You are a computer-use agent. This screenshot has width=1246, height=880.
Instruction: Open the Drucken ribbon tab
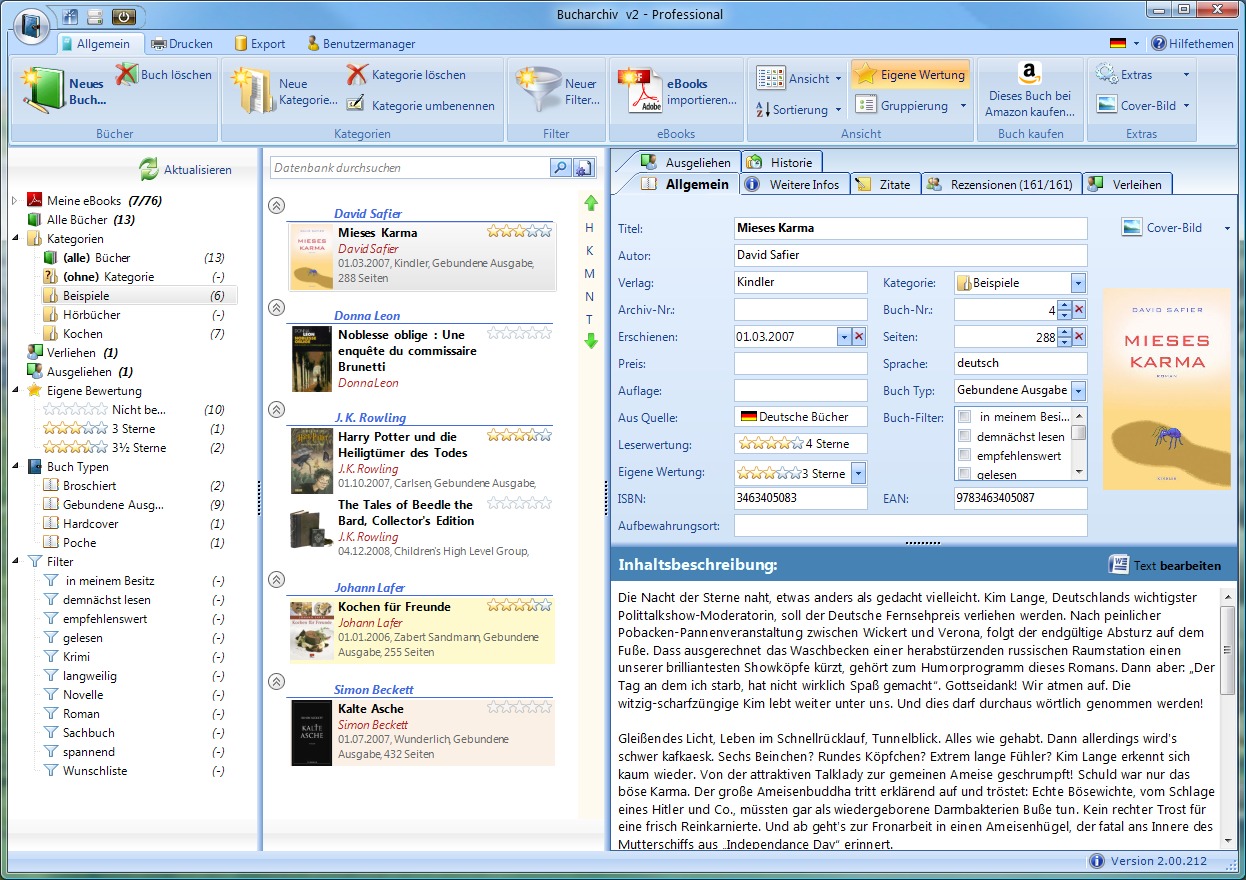pyautogui.click(x=182, y=43)
